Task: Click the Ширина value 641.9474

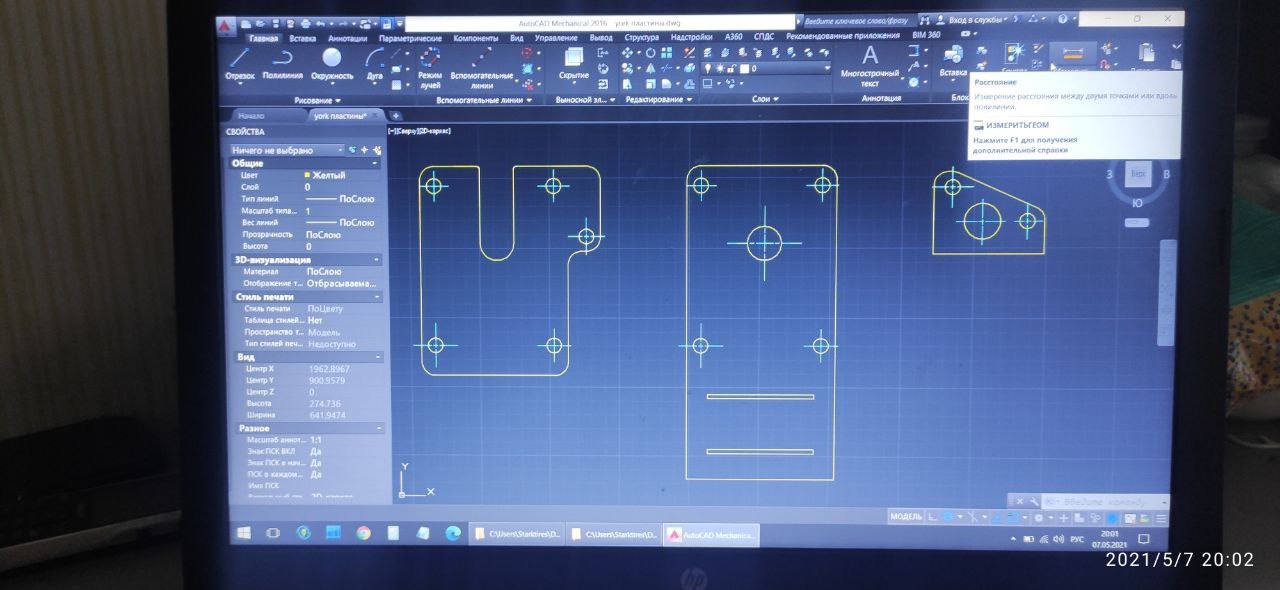Action: coord(329,415)
